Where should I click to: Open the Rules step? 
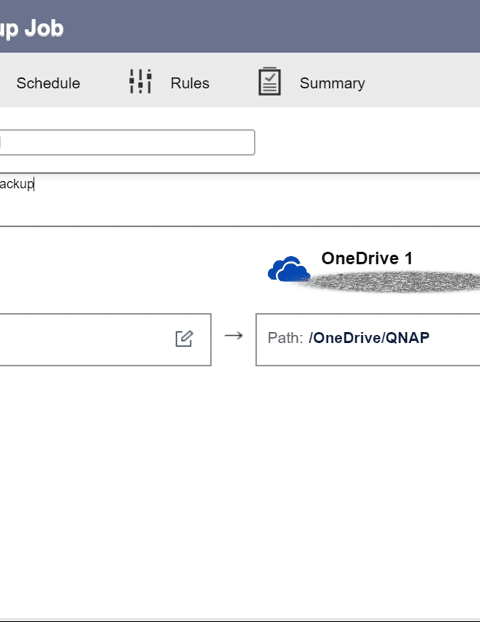190,83
